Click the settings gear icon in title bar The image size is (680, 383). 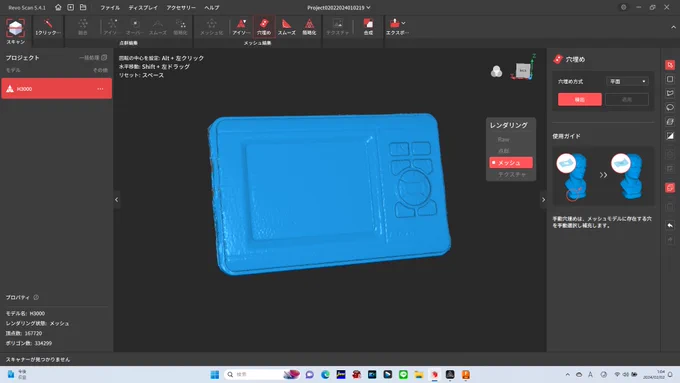tap(624, 7)
